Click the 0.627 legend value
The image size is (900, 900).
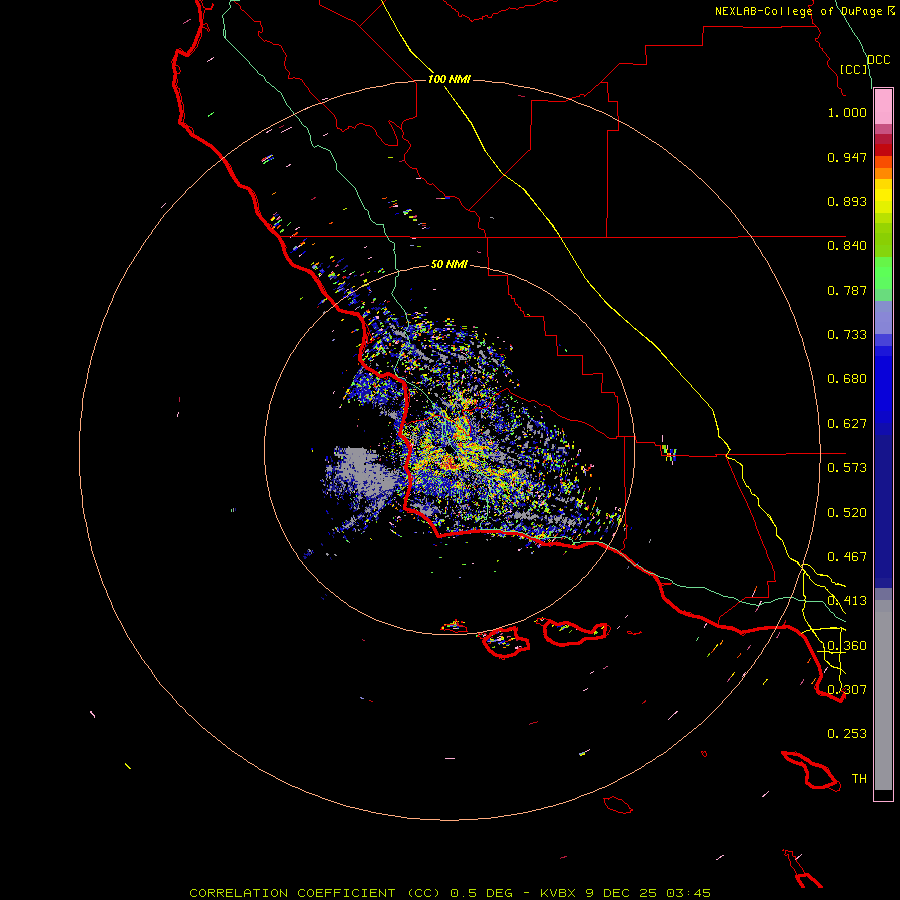pyautogui.click(x=847, y=424)
